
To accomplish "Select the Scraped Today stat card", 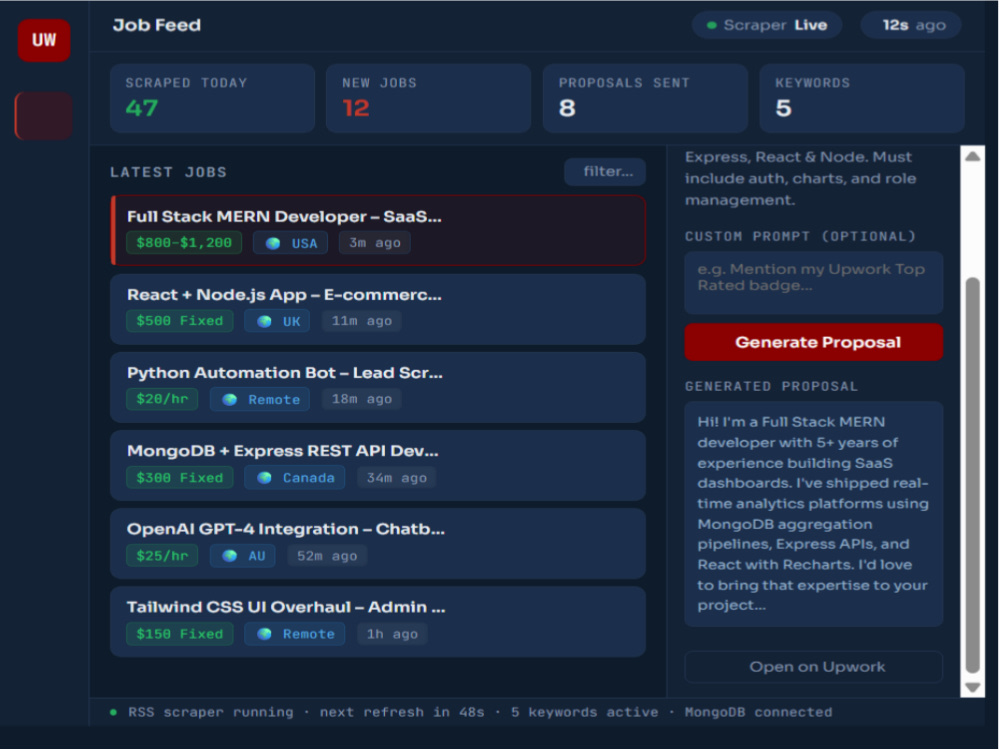I will [x=212, y=98].
